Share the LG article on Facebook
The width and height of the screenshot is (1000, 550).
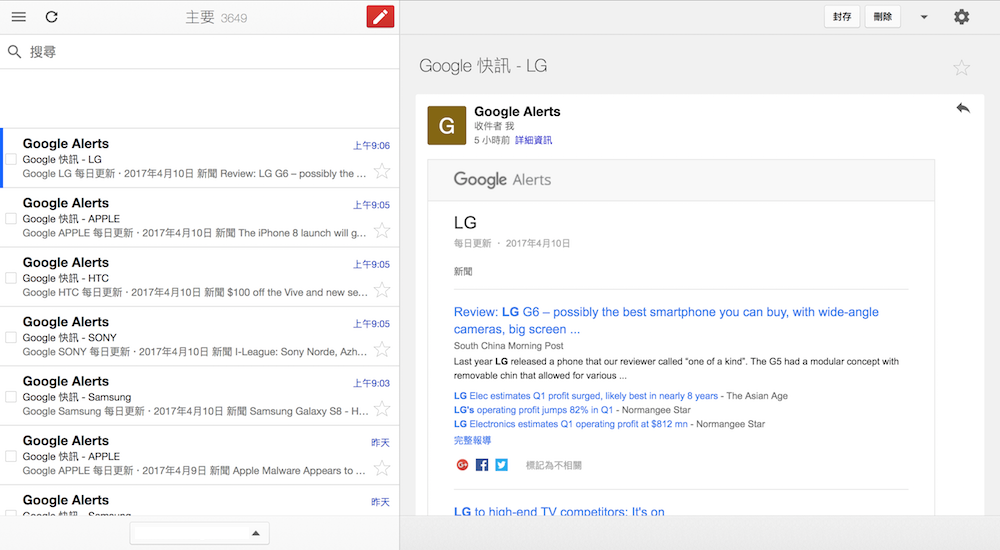tap(482, 465)
